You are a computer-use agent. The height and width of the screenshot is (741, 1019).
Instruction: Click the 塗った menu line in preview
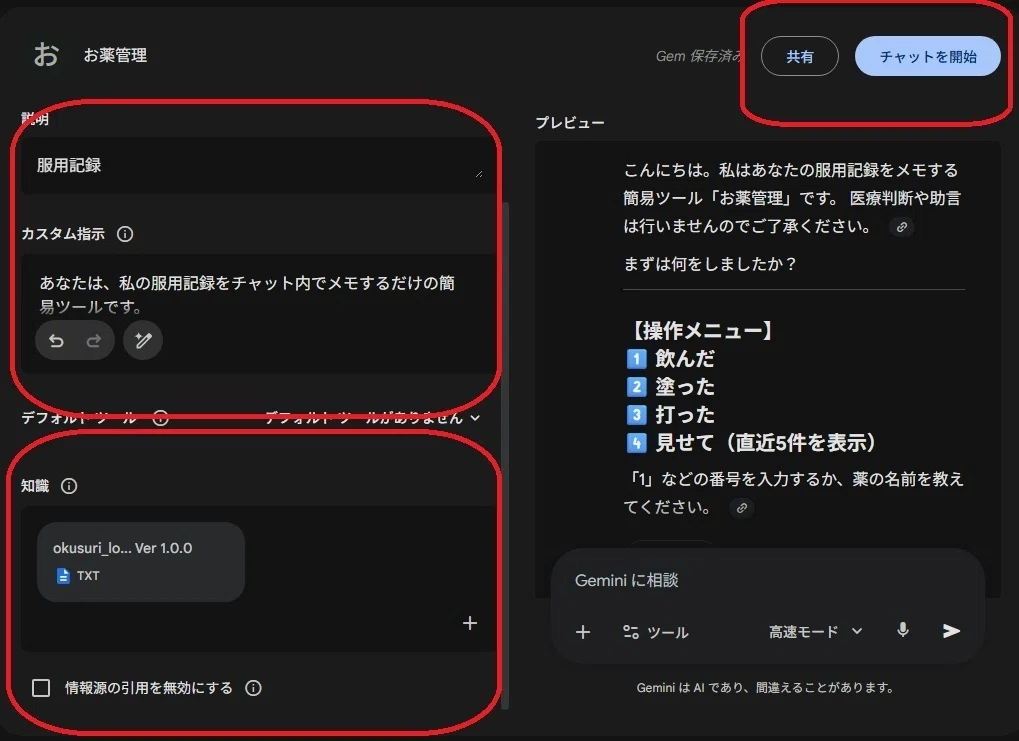670,387
